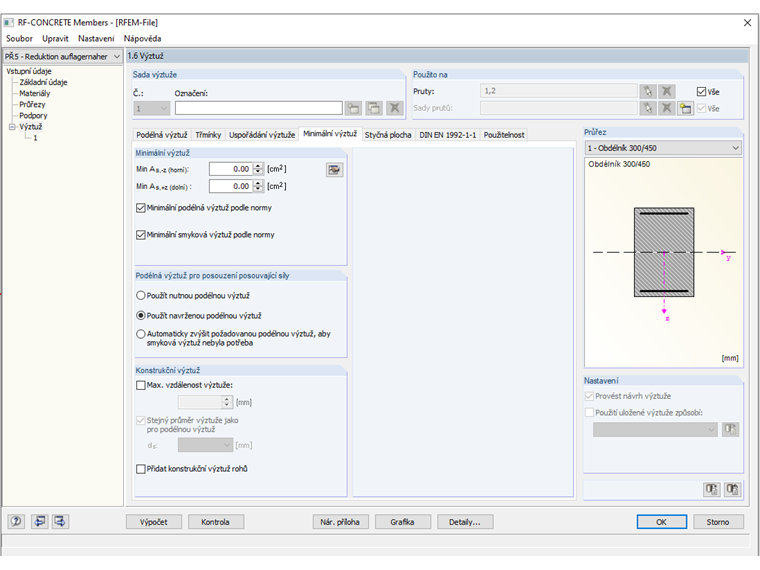Enable Přidat konstrukční výztuž rohů
The width and height of the screenshot is (760, 570).
(x=141, y=469)
